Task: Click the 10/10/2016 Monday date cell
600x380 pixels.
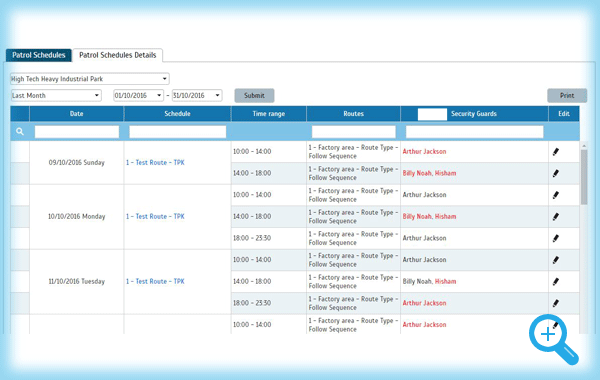Action: 77,217
